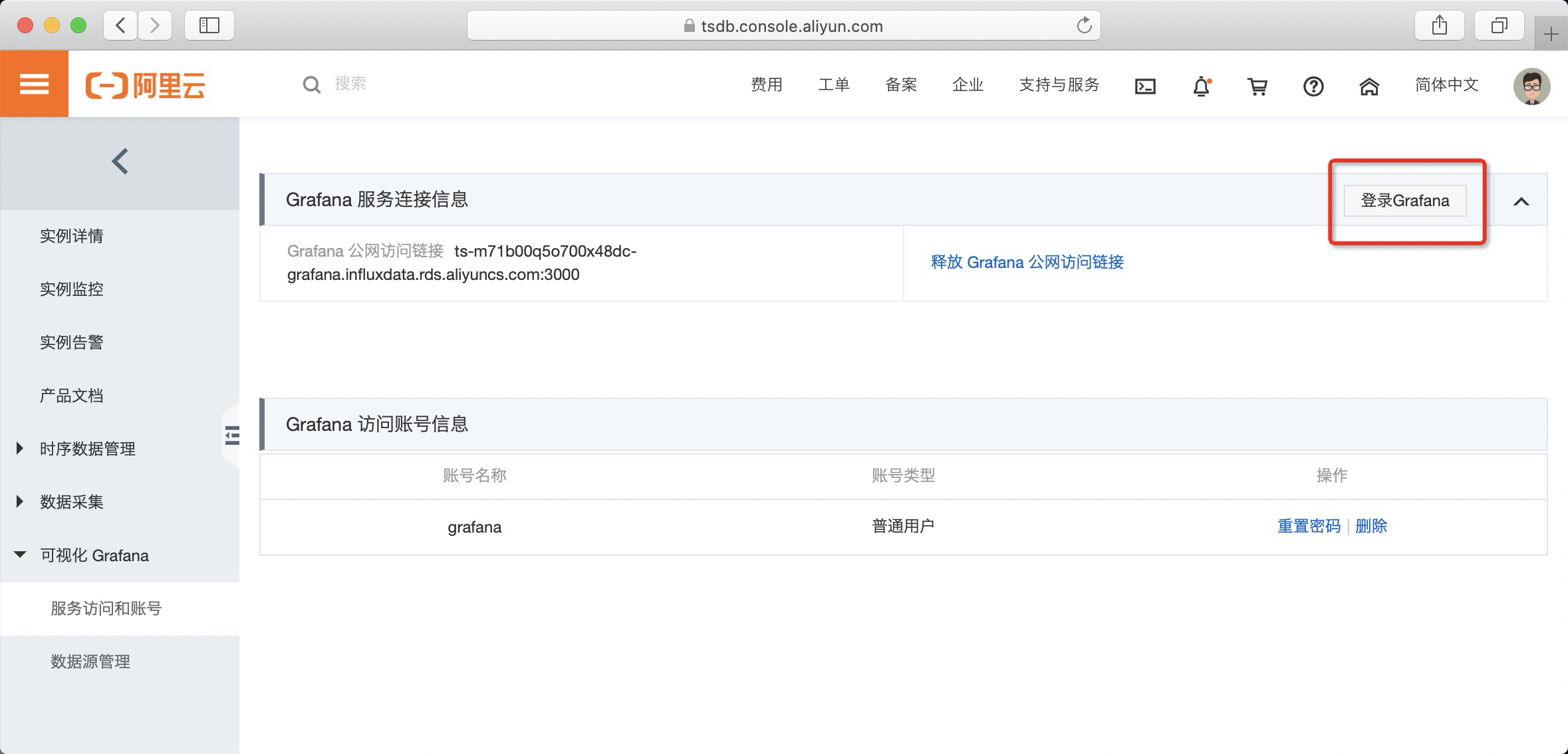
Task: Open the user avatar menu
Action: tap(1532, 86)
